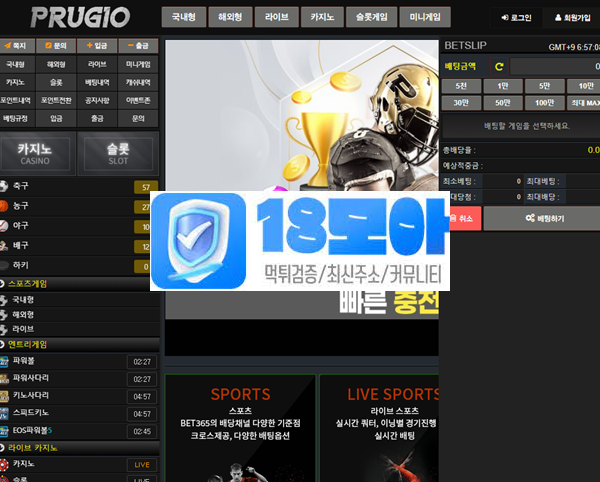Open the SPORTS 스포츠 promo card

point(240,428)
